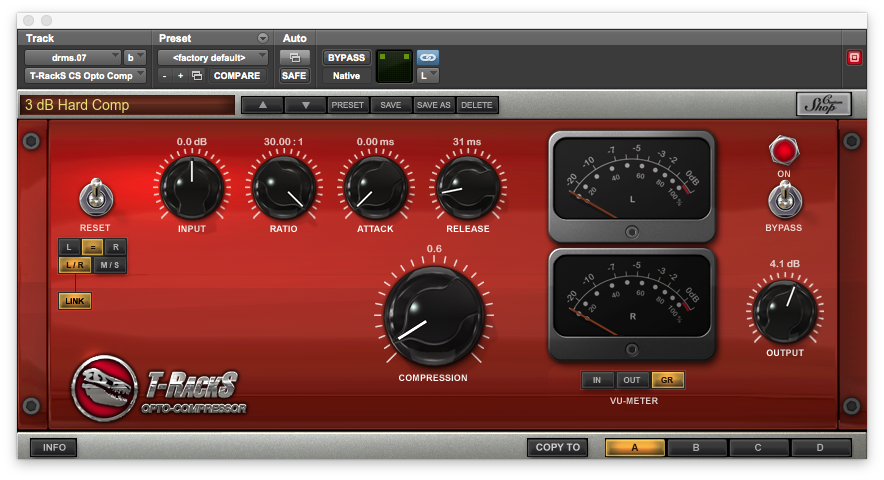Click the COMPARE button
This screenshot has height=480, width=884.
click(x=237, y=76)
